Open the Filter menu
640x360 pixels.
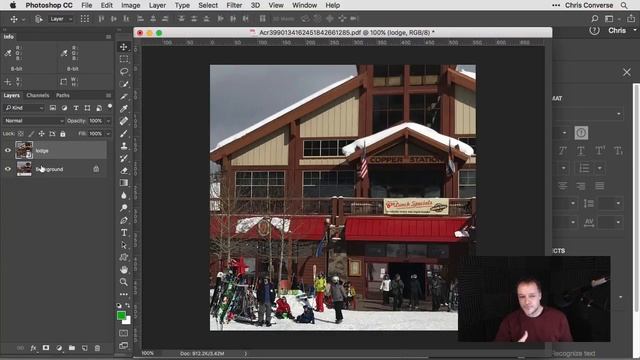(234, 5)
